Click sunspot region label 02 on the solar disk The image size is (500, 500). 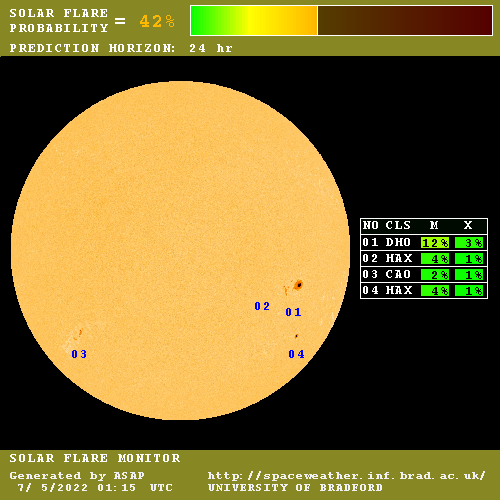click(x=262, y=306)
